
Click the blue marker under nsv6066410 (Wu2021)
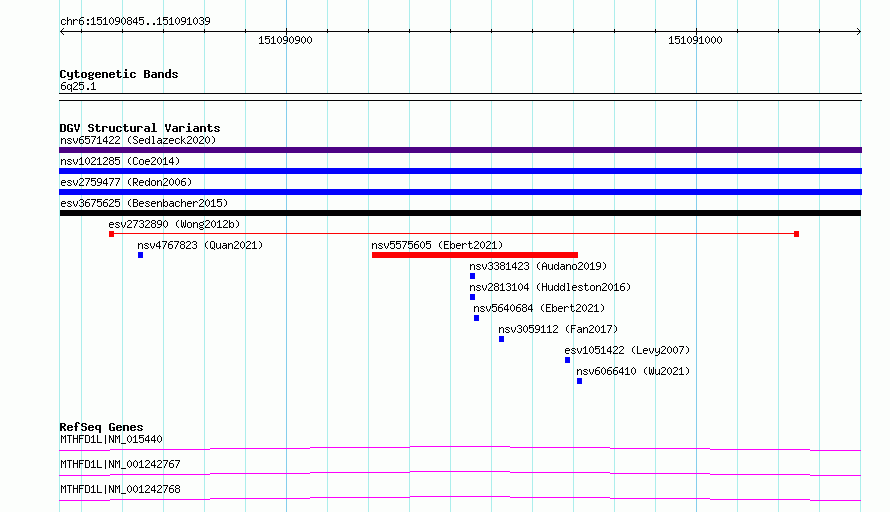click(579, 381)
